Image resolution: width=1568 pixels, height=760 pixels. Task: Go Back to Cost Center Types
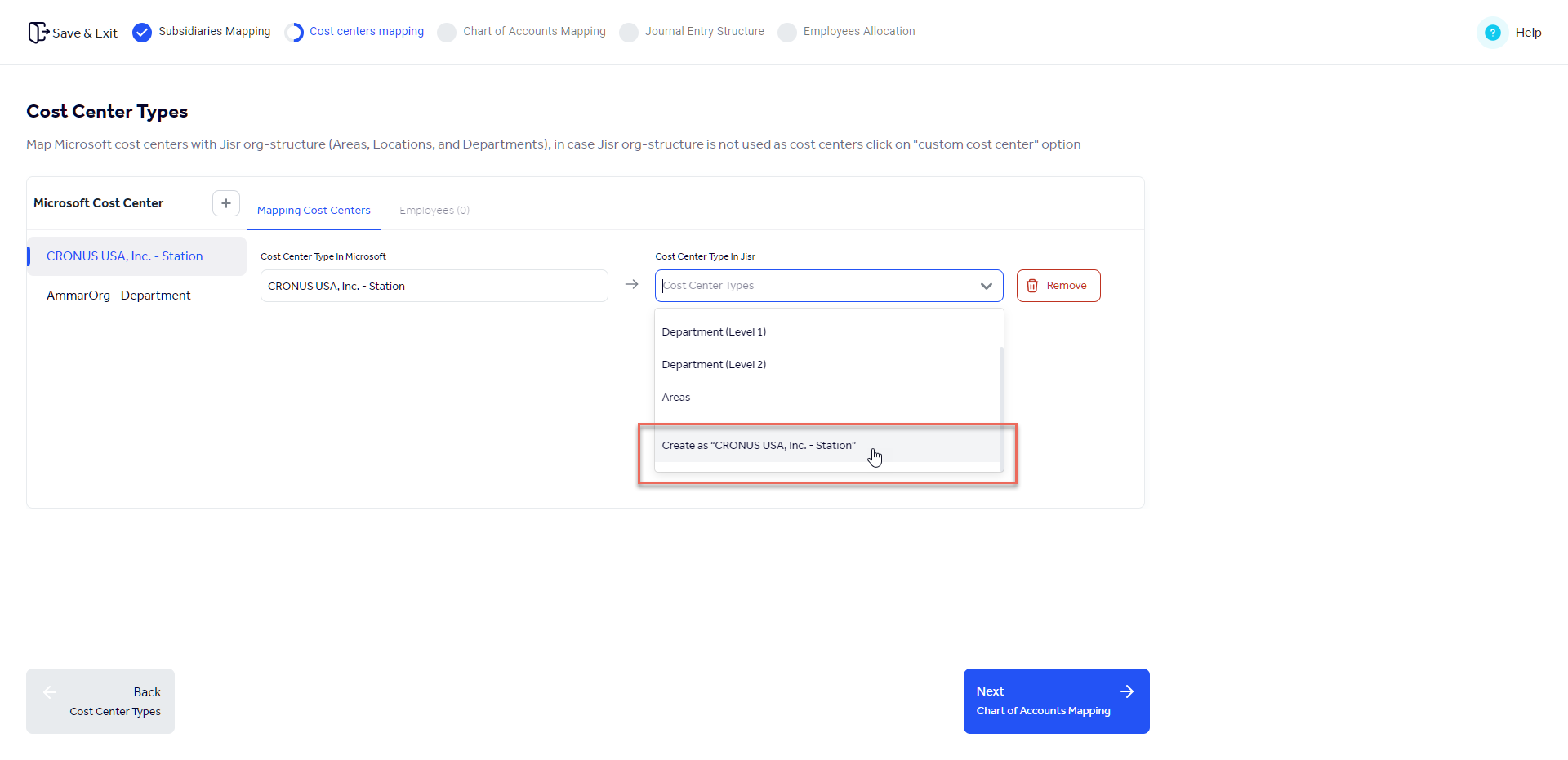[x=100, y=700]
